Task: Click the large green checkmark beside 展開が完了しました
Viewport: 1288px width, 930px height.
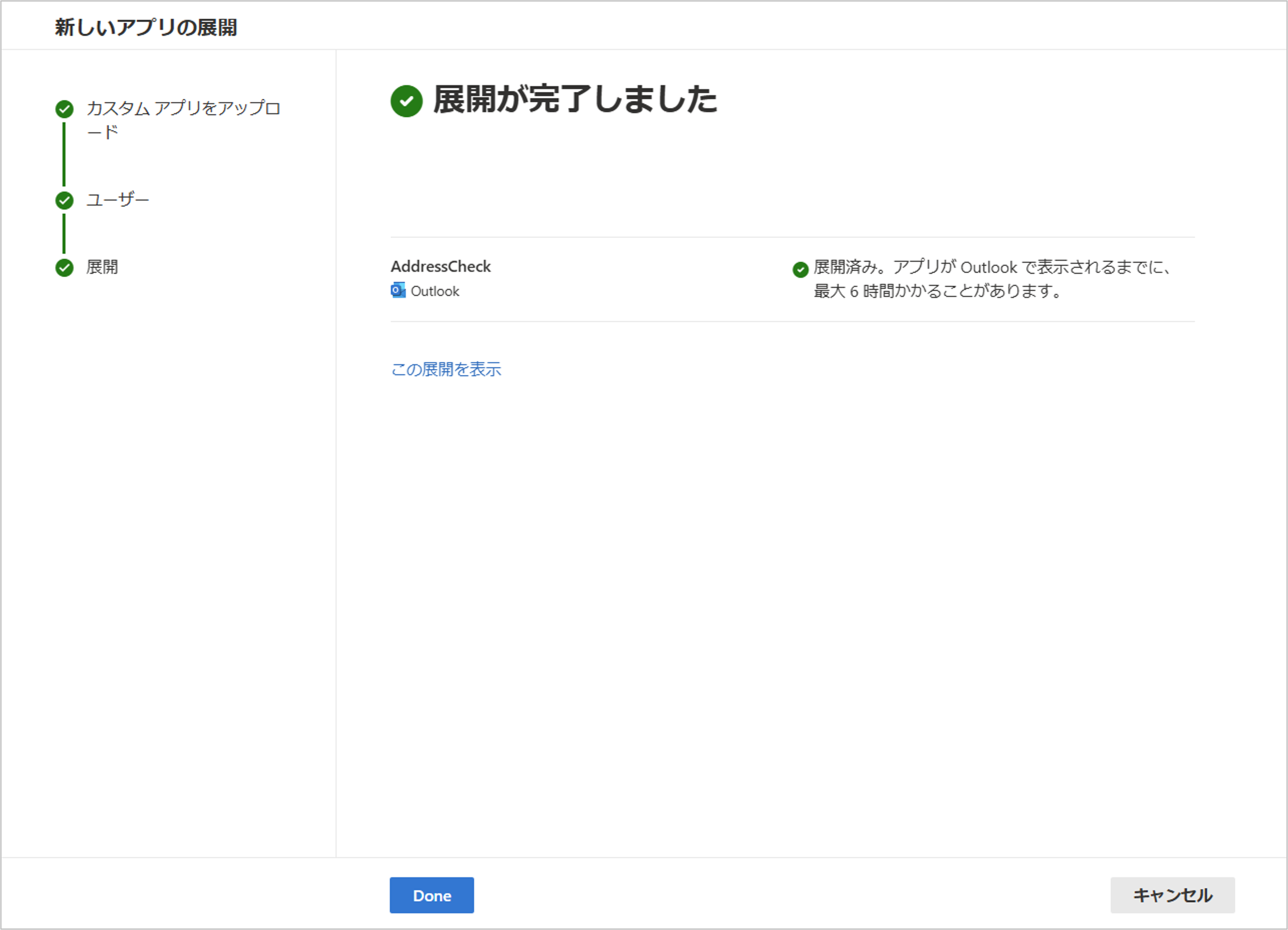Action: click(x=407, y=101)
